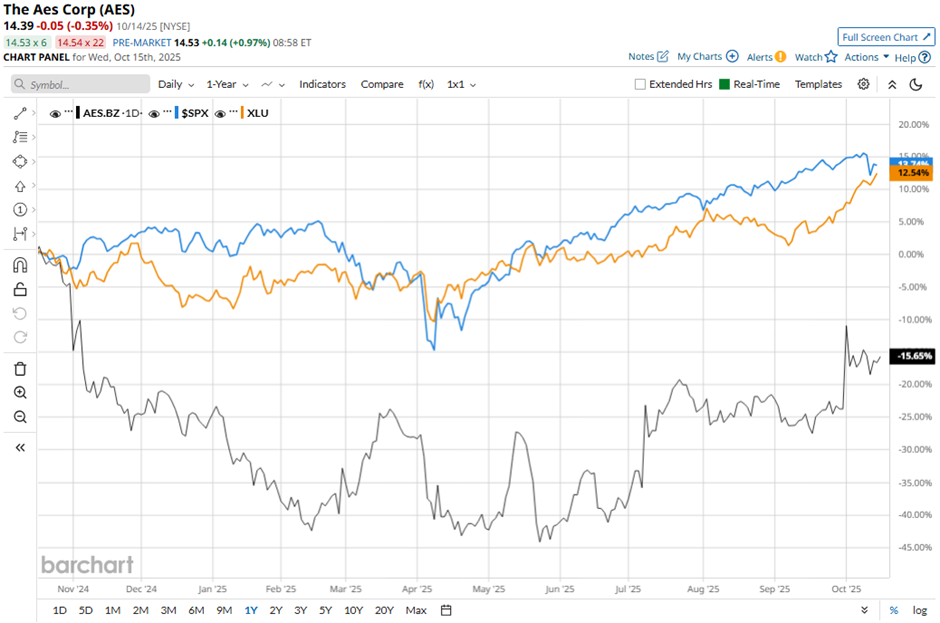Hide the $SPX comparison series
Image resolution: width=940 pixels, height=623 pixels.
pos(154,113)
